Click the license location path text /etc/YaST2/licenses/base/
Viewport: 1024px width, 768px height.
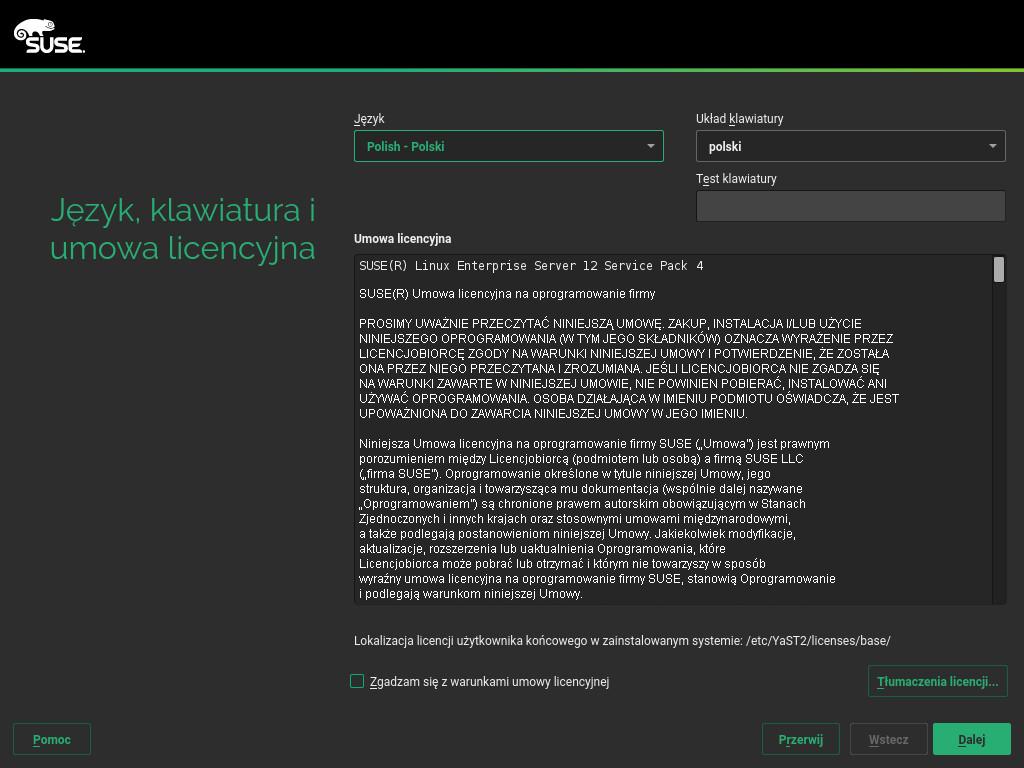tap(818, 641)
